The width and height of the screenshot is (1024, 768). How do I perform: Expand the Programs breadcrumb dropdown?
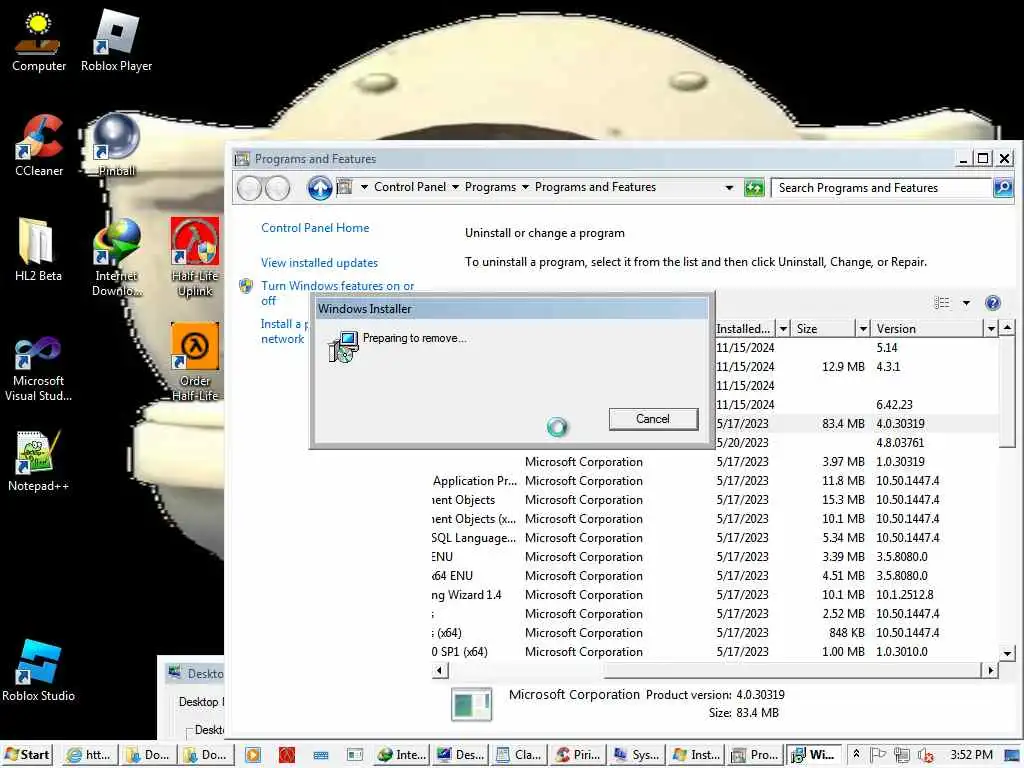coord(525,187)
